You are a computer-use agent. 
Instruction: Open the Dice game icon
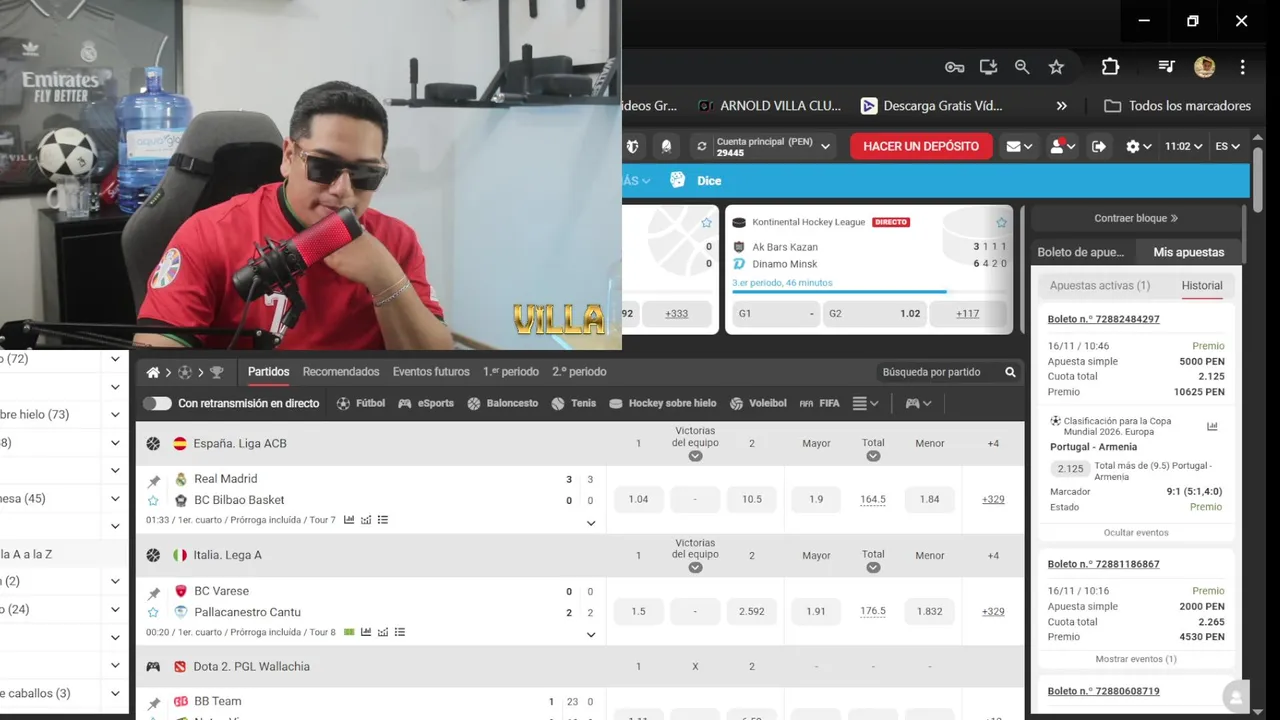click(x=677, y=180)
